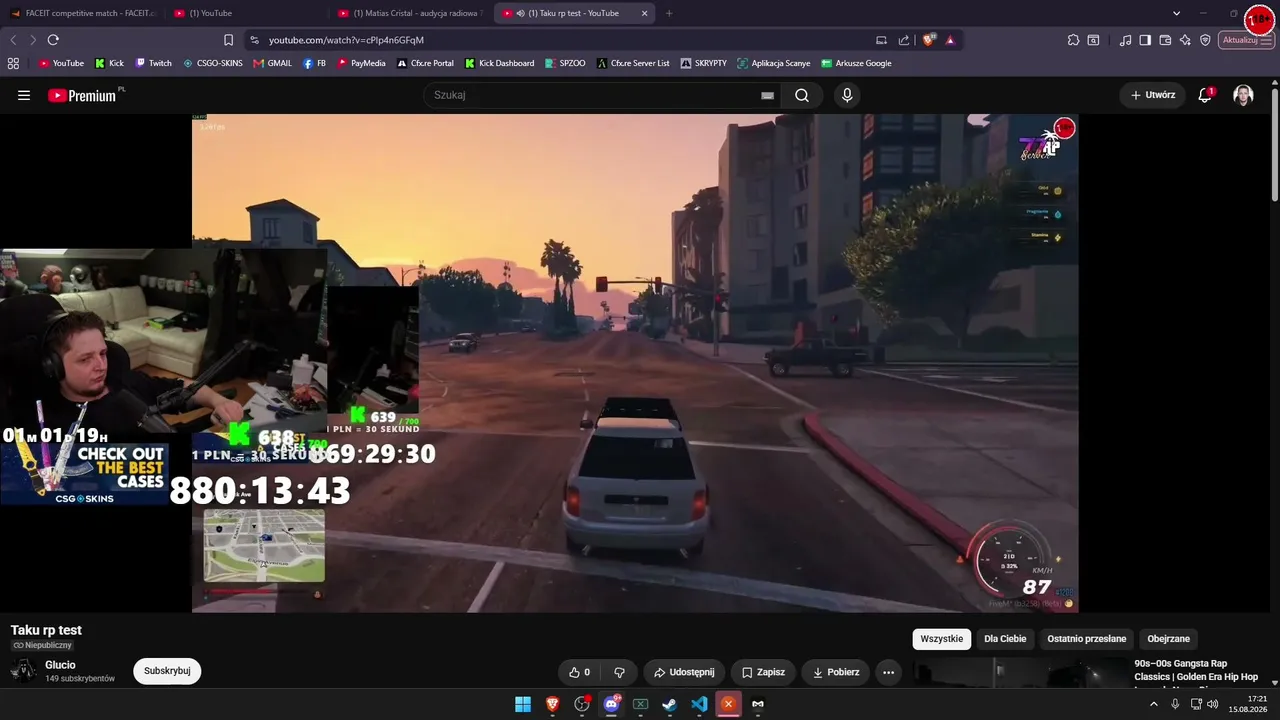Open the account avatar menu
Viewport: 1280px width, 720px height.
click(x=1243, y=95)
